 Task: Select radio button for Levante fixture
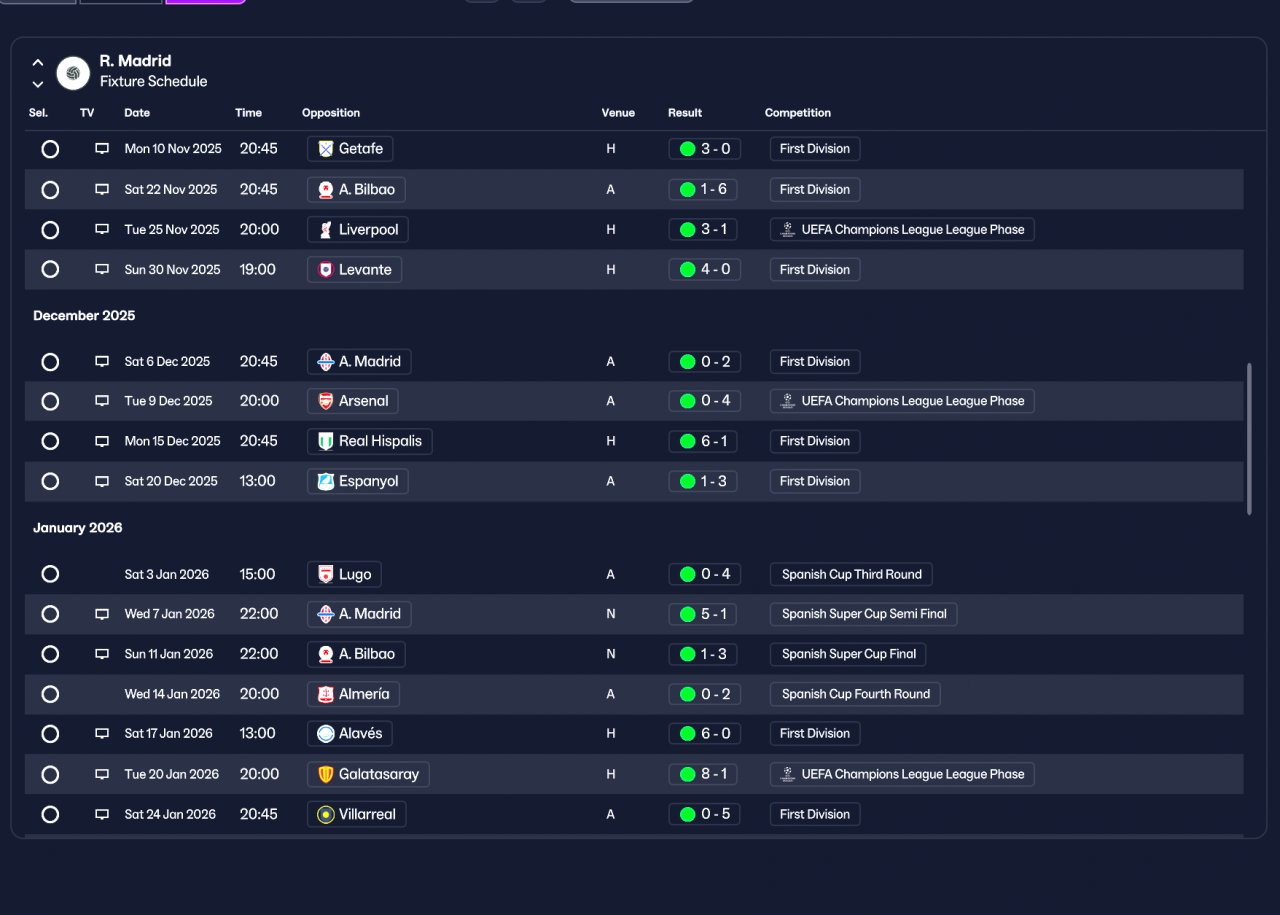point(50,270)
